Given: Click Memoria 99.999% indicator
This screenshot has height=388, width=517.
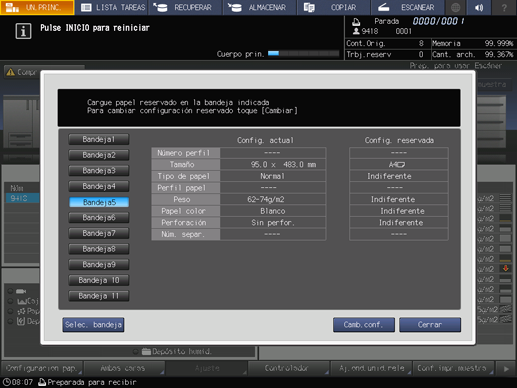Looking at the screenshot, I should 473,43.
